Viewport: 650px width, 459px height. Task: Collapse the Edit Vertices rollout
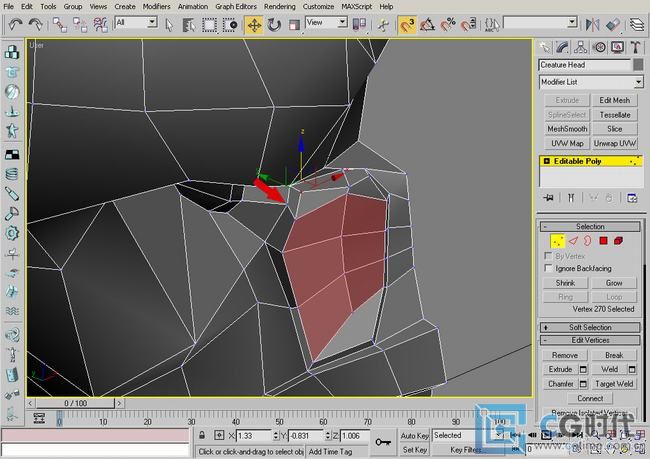tap(590, 340)
